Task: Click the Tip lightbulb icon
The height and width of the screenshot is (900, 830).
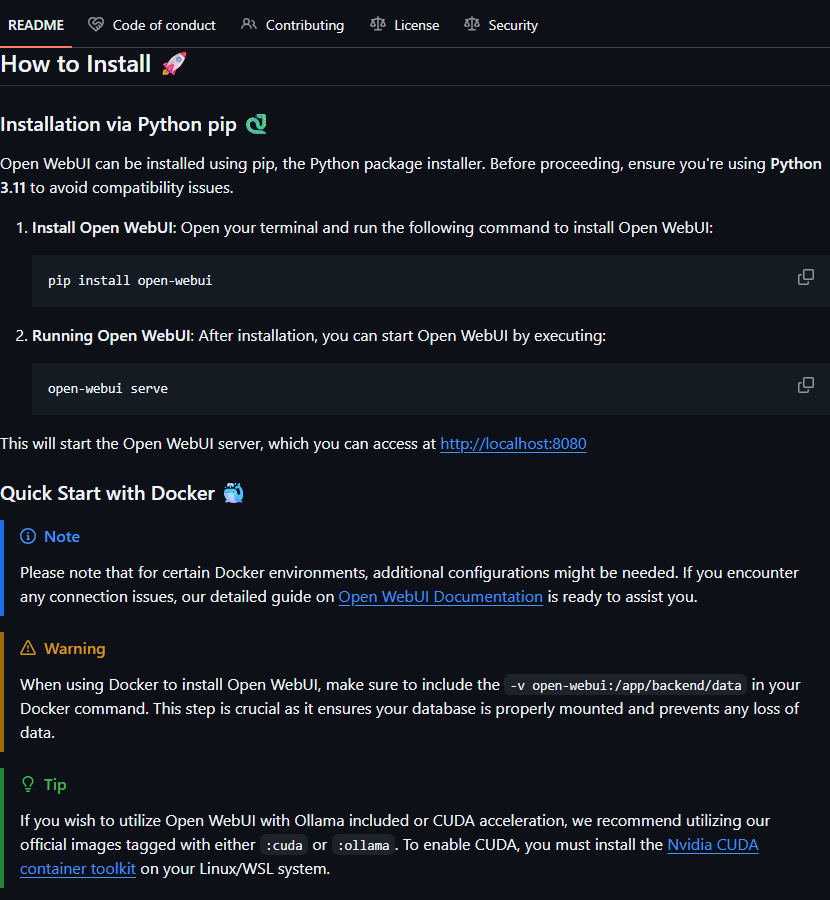Action: 28,785
